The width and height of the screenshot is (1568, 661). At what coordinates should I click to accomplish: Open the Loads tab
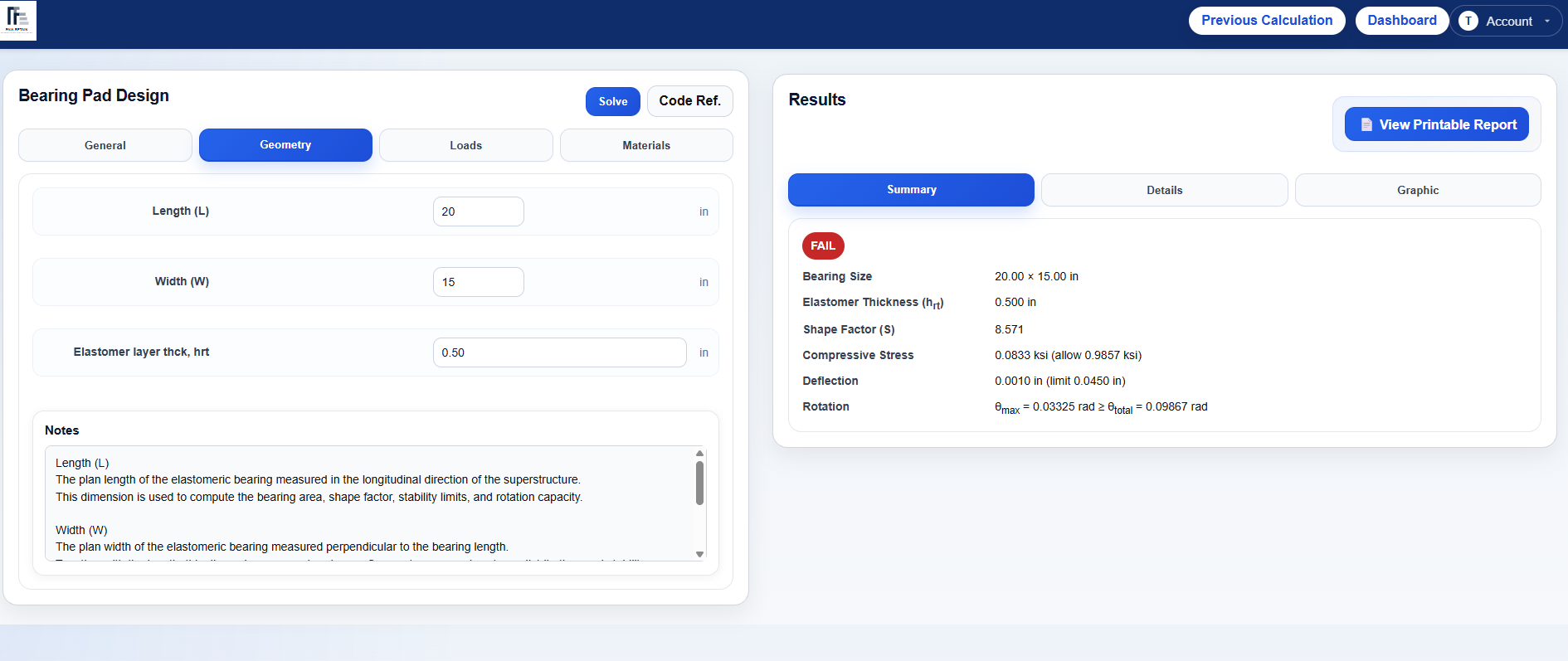[466, 145]
